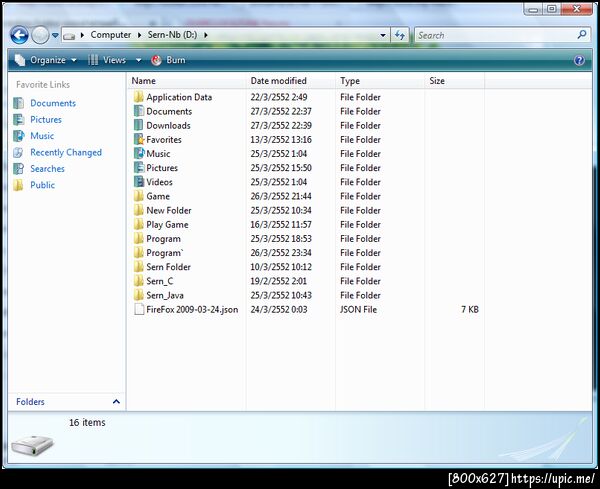Viewport: 600px width, 489px height.
Task: Click the drive icon in details pane
Action: 32,445
